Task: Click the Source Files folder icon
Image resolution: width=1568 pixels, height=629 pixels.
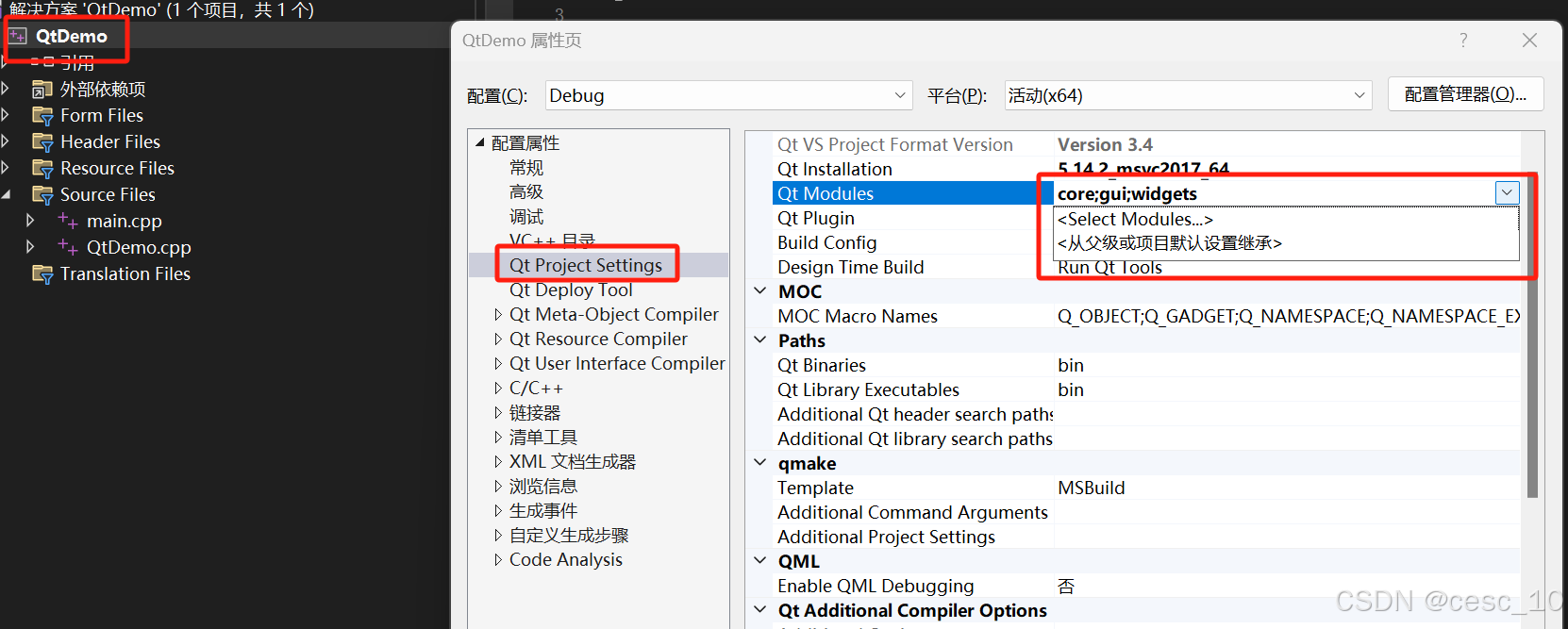Action: (42, 195)
